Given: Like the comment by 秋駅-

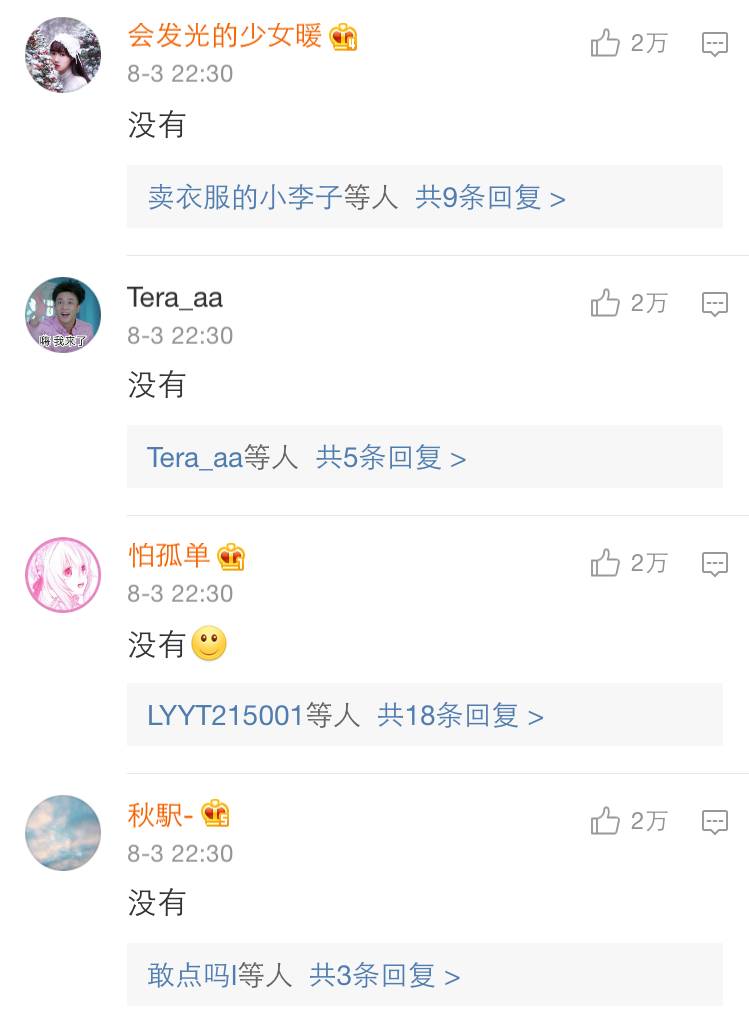Looking at the screenshot, I should click(606, 821).
